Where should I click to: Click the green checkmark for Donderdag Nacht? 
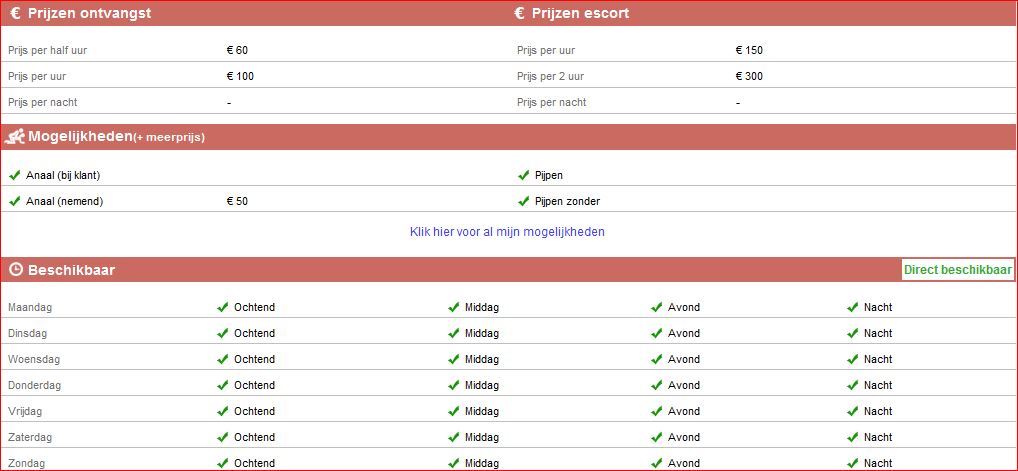point(853,385)
